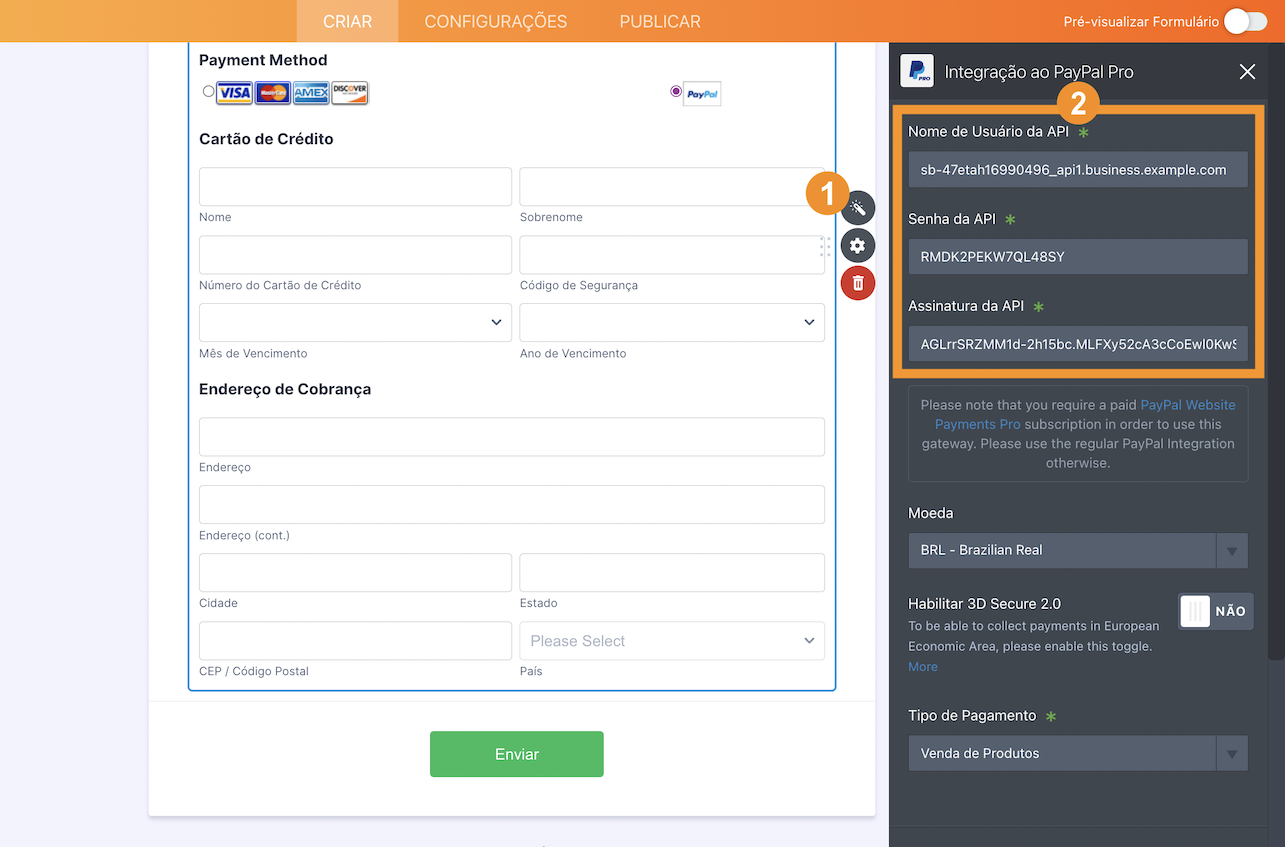
Task: Click the green Enviar button
Action: 517,754
